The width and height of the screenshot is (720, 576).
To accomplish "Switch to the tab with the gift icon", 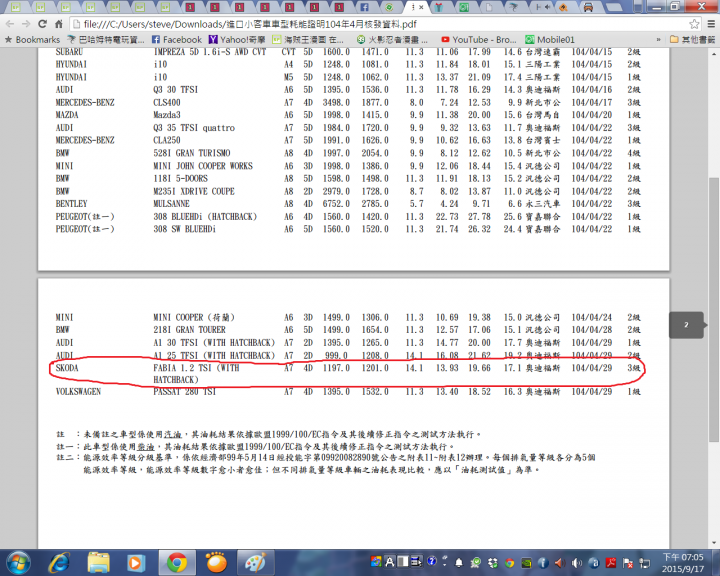I will point(439,7).
